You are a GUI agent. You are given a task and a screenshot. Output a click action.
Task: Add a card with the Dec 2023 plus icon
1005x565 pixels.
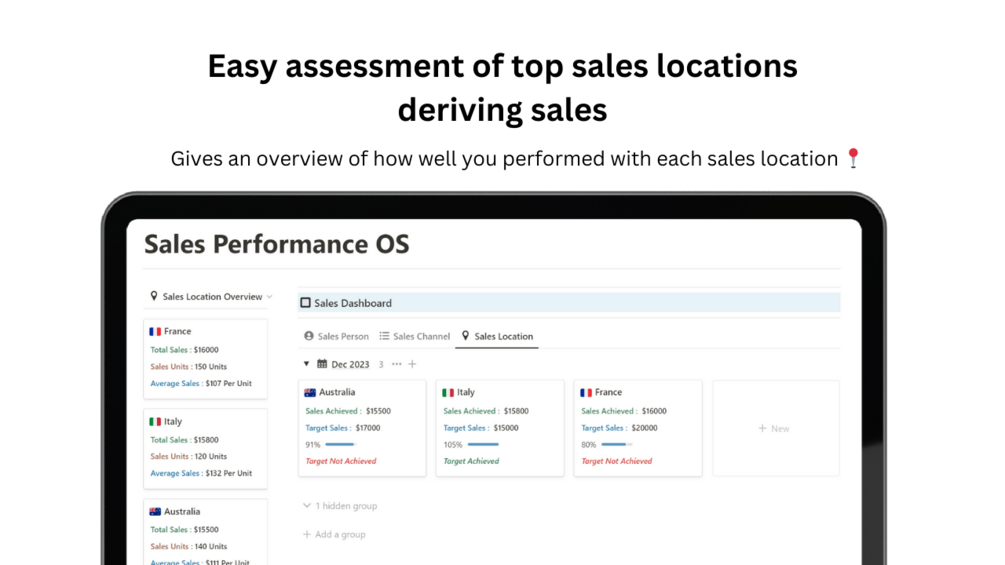[x=412, y=364]
